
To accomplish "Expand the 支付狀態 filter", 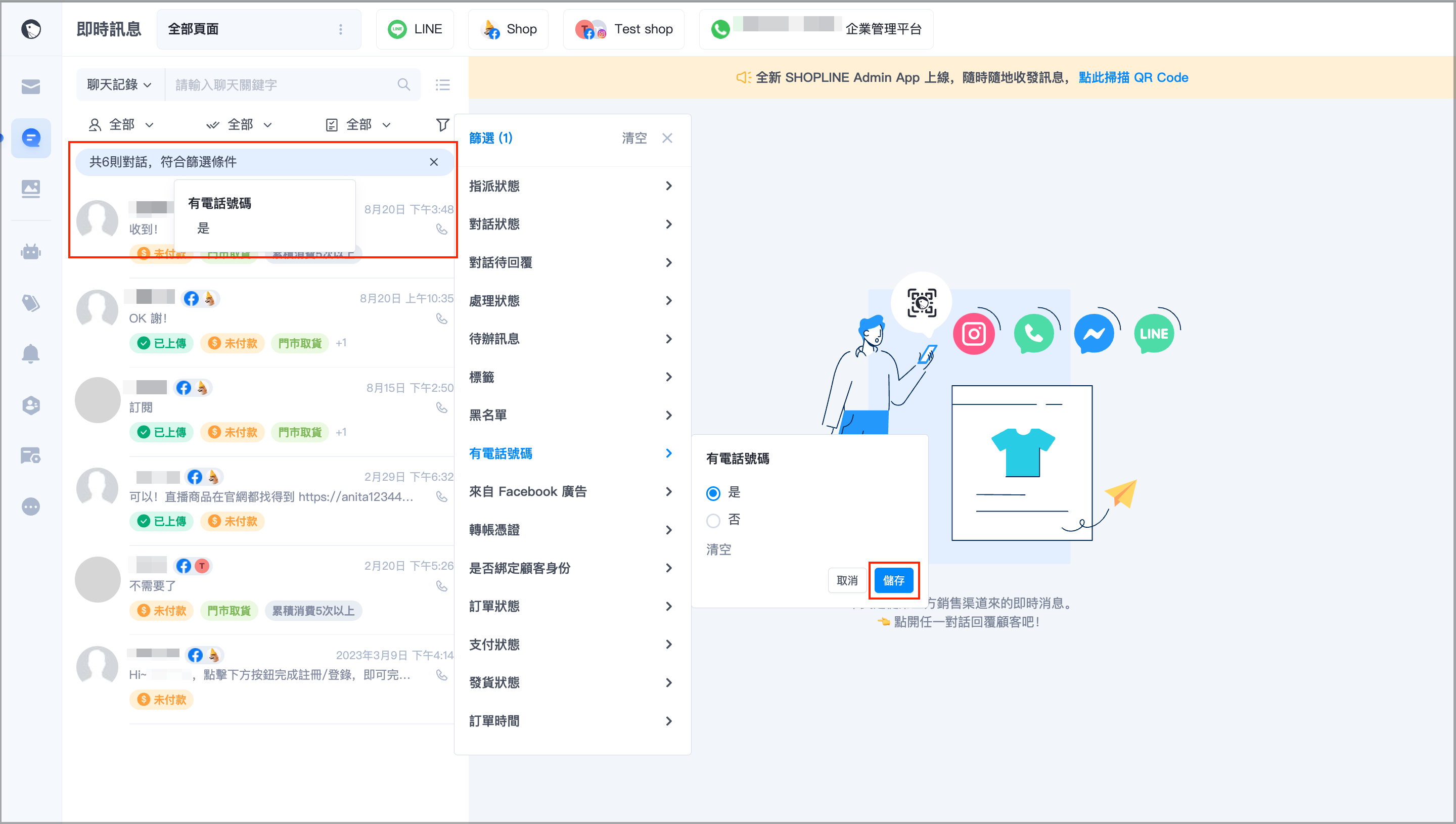I will tap(572, 644).
